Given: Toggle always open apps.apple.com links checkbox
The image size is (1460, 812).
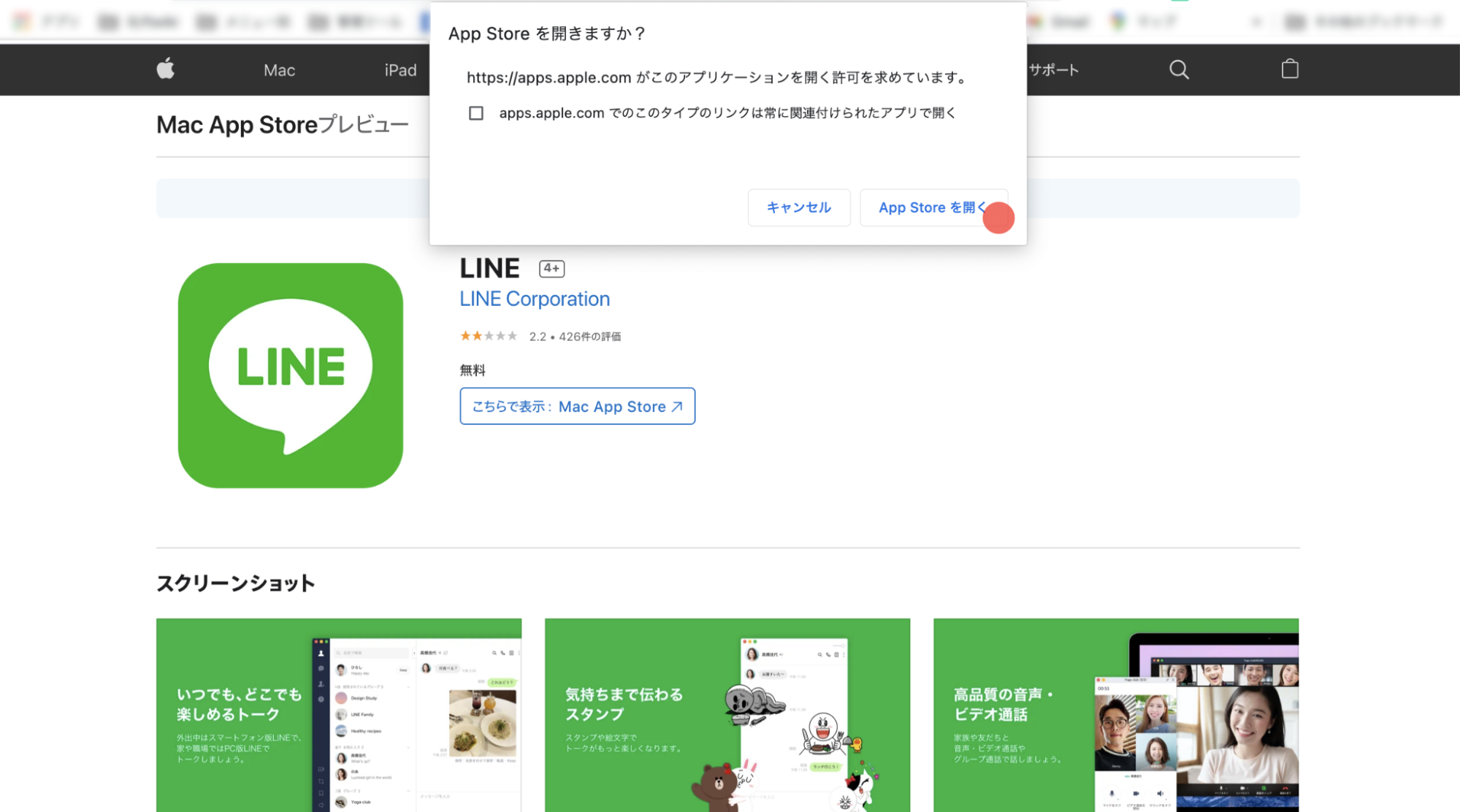Looking at the screenshot, I should [x=476, y=112].
